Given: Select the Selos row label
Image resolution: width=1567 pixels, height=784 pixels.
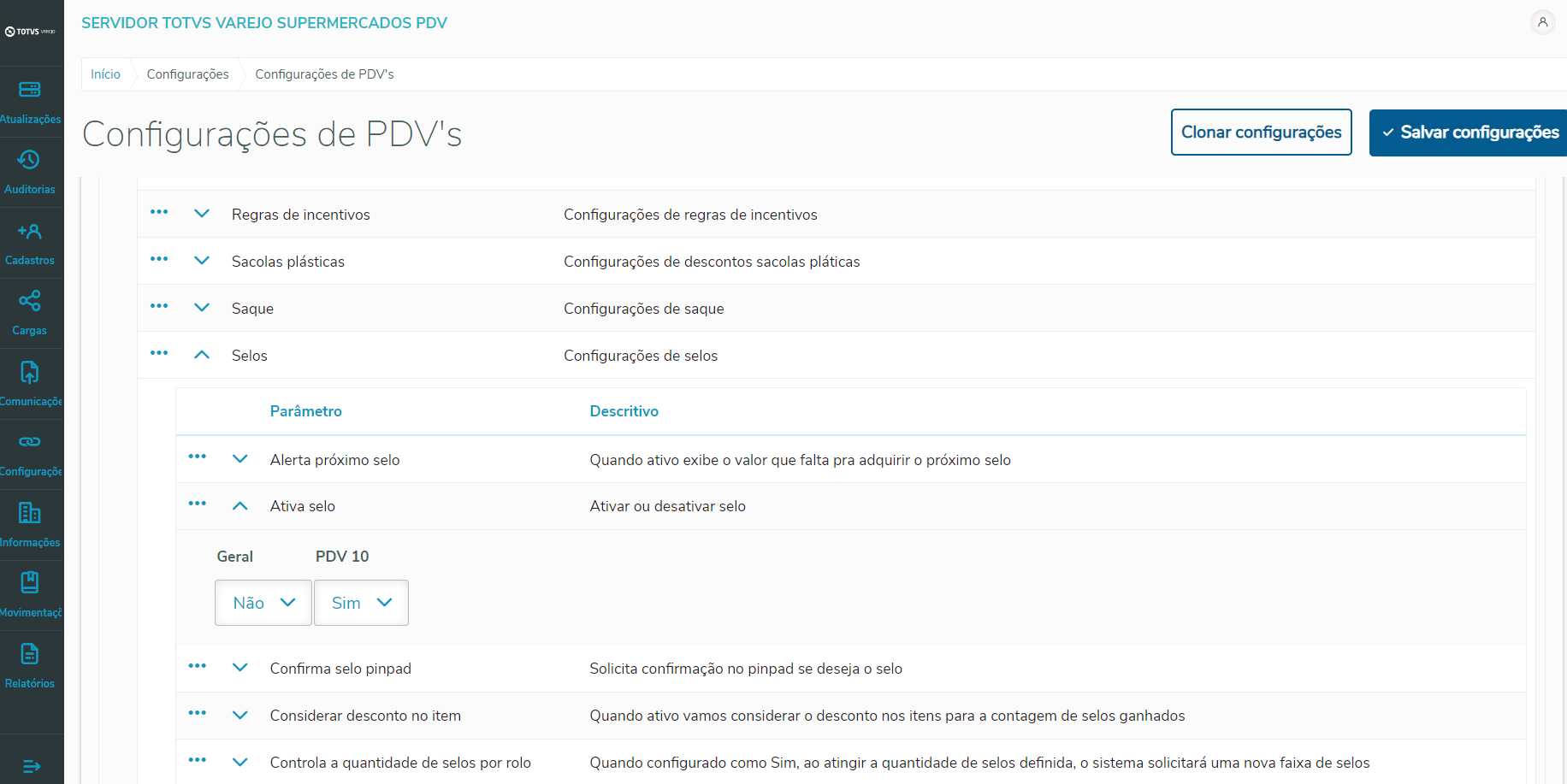Looking at the screenshot, I should point(250,356).
